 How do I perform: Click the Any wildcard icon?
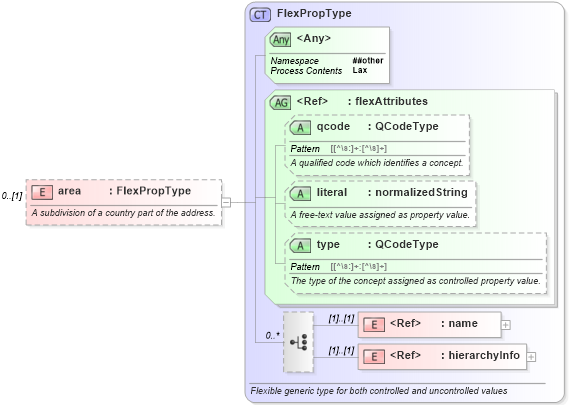tap(281, 40)
